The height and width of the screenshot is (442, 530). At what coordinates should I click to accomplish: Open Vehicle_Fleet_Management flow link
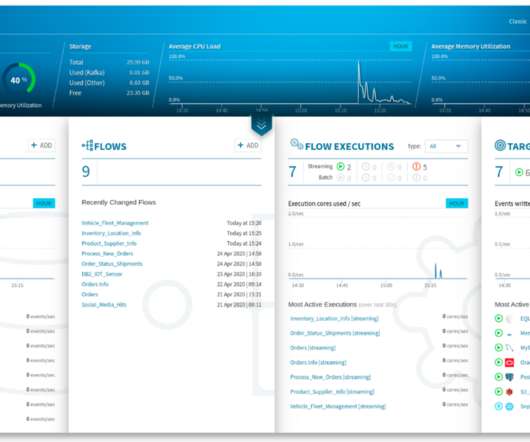(115, 223)
